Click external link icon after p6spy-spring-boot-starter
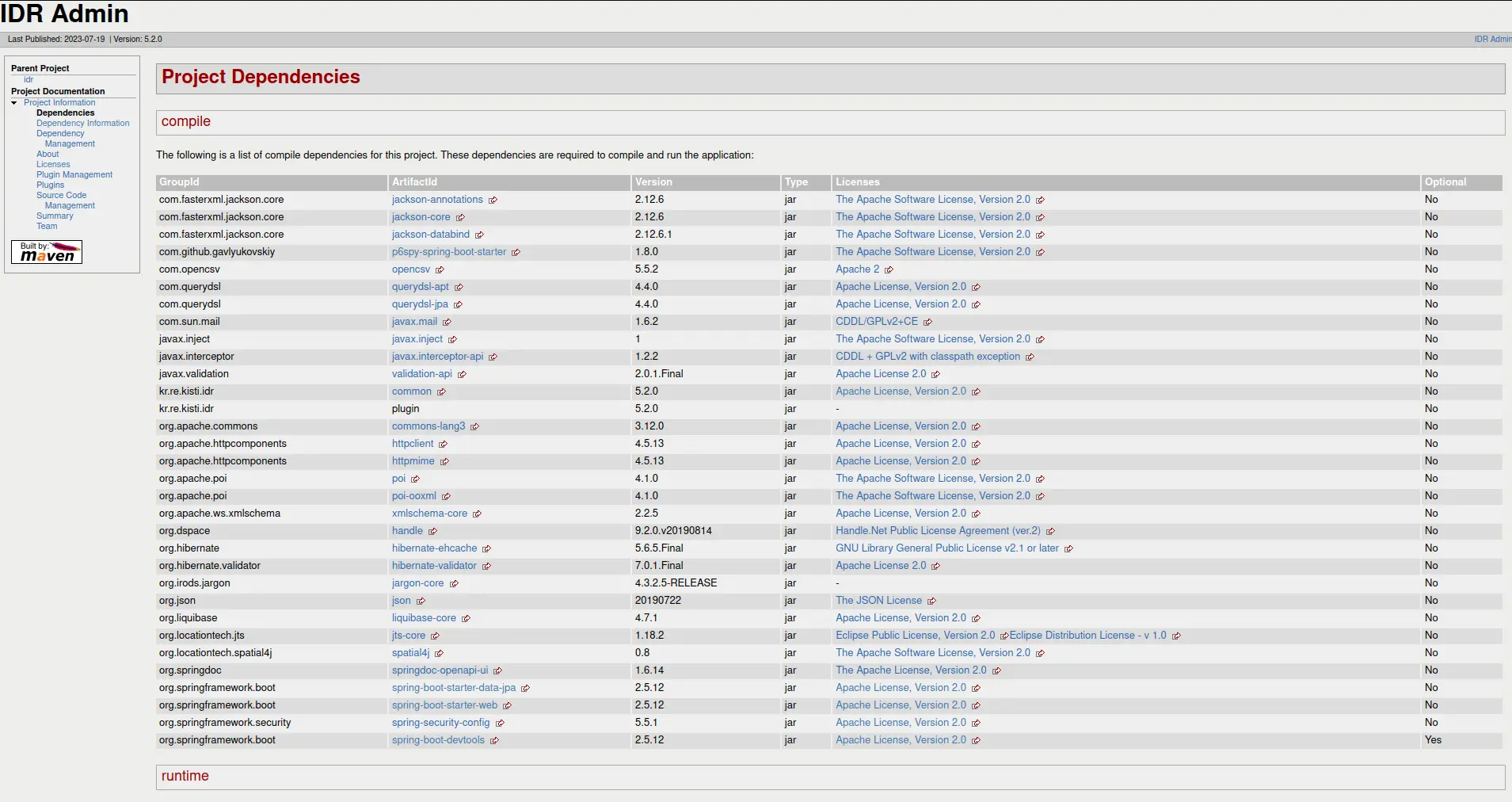This screenshot has width=1512, height=802. tap(516, 253)
